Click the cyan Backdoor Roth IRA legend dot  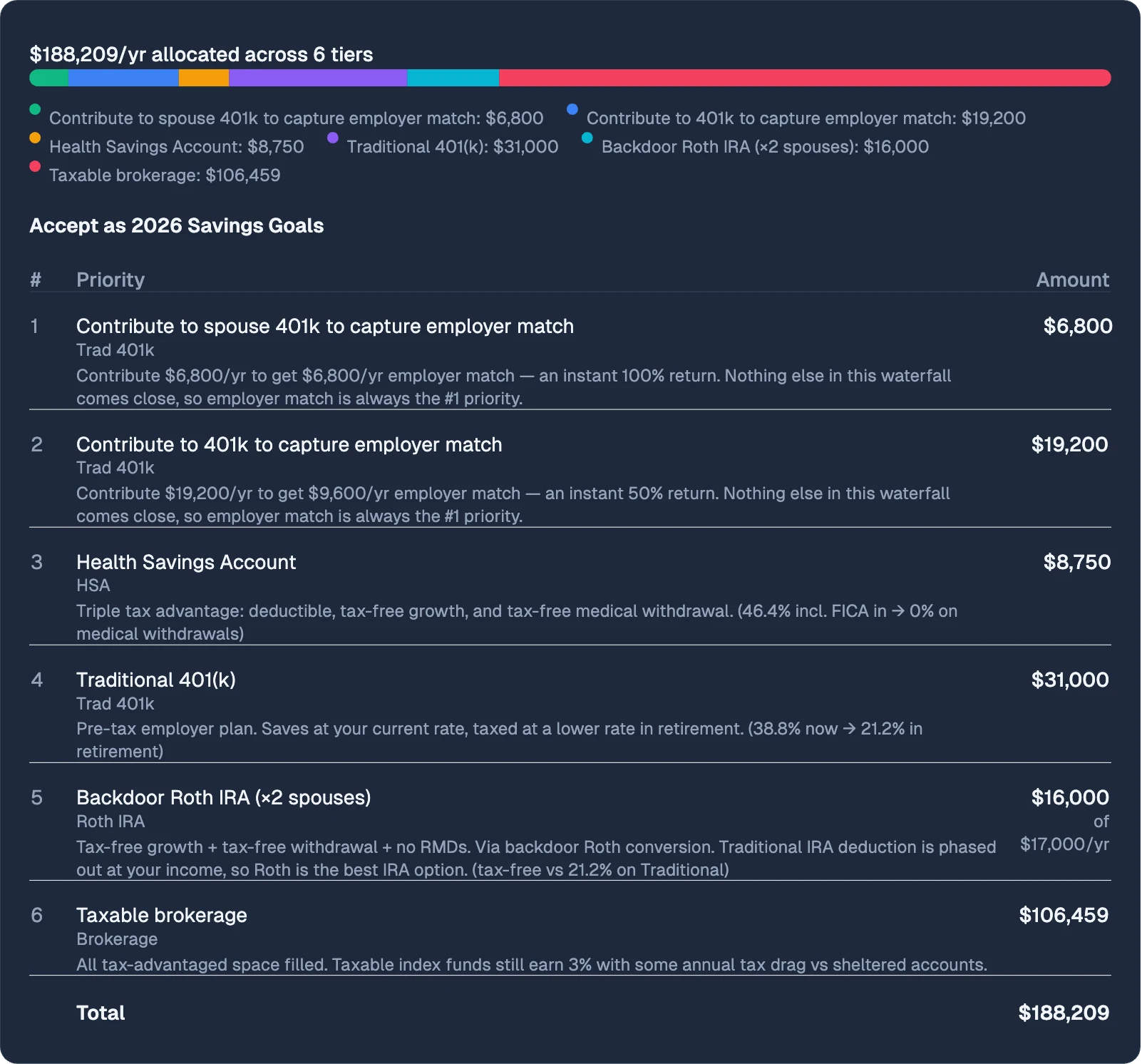click(x=587, y=138)
